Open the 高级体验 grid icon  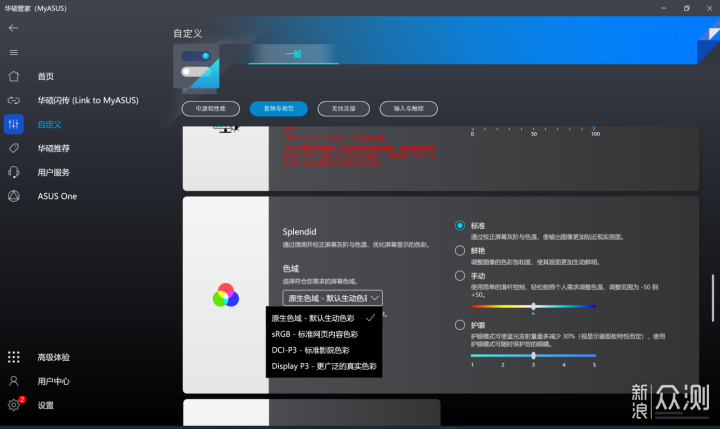point(14,357)
